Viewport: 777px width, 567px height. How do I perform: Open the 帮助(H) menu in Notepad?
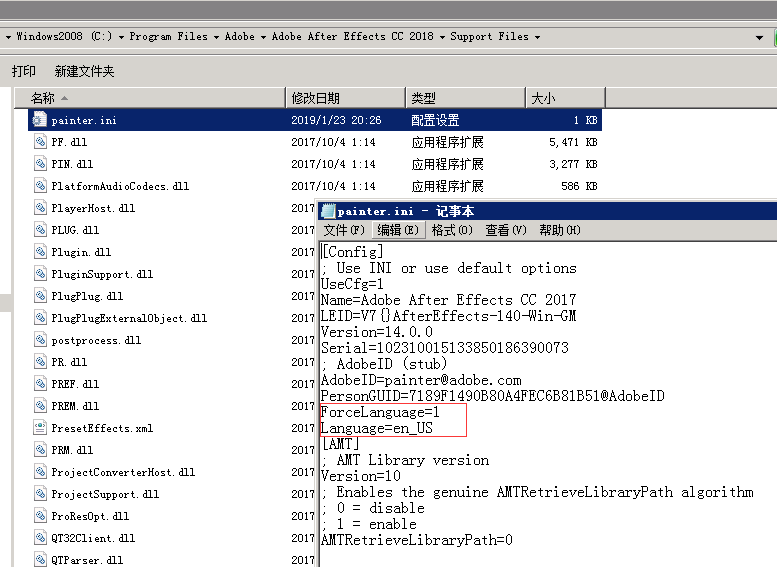coord(559,230)
